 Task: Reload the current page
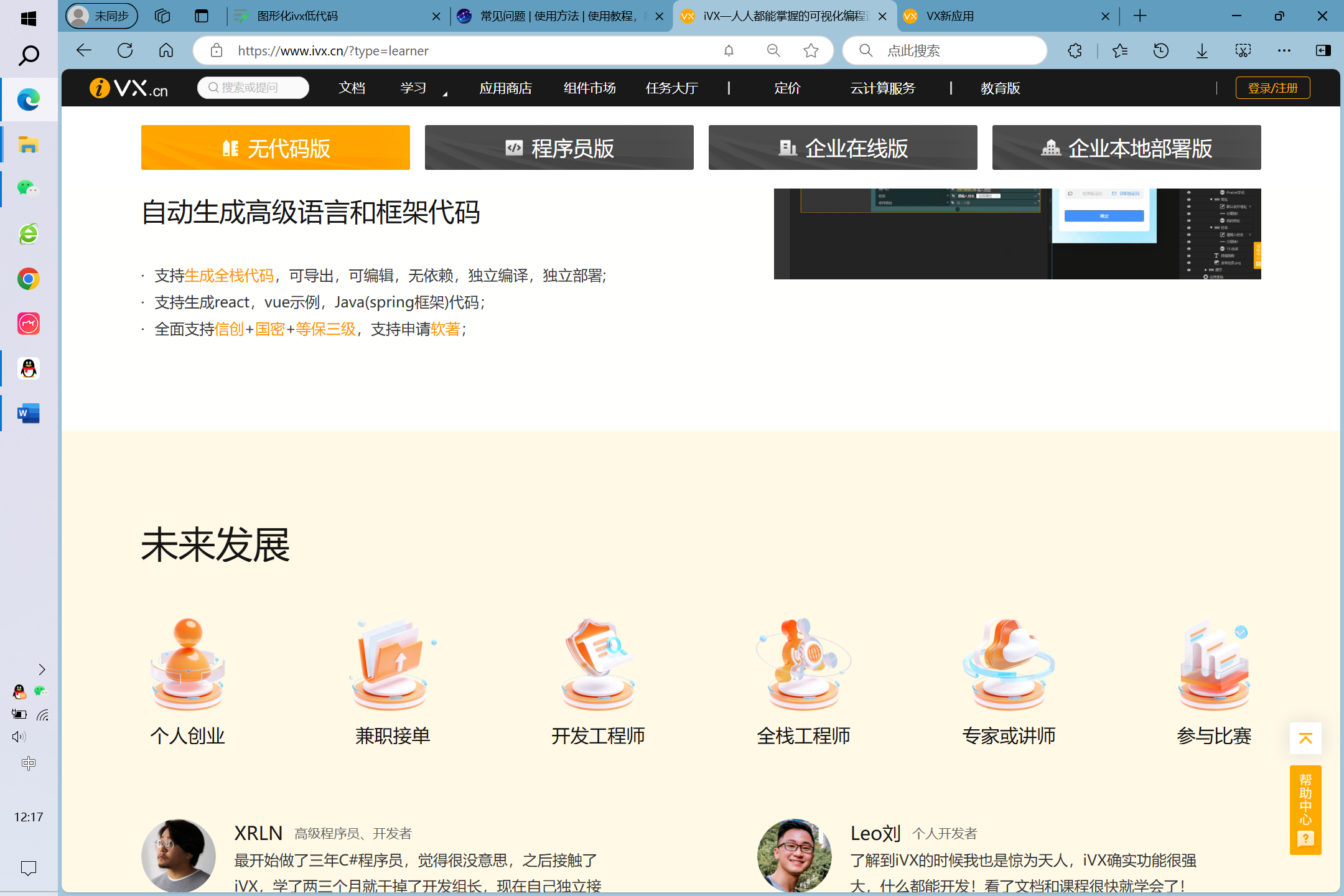[x=125, y=50]
